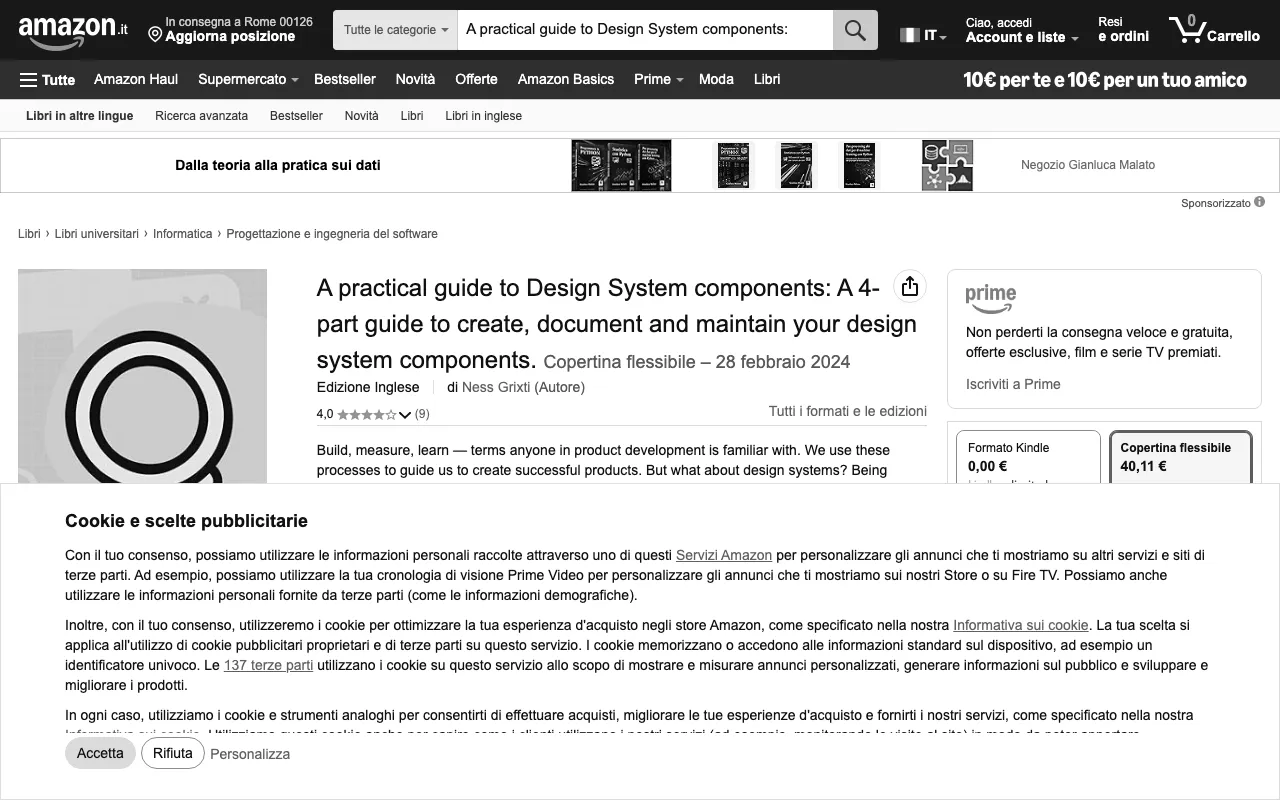The image size is (1280, 800).
Task: Open the rating breakdown chevron
Action: [405, 414]
